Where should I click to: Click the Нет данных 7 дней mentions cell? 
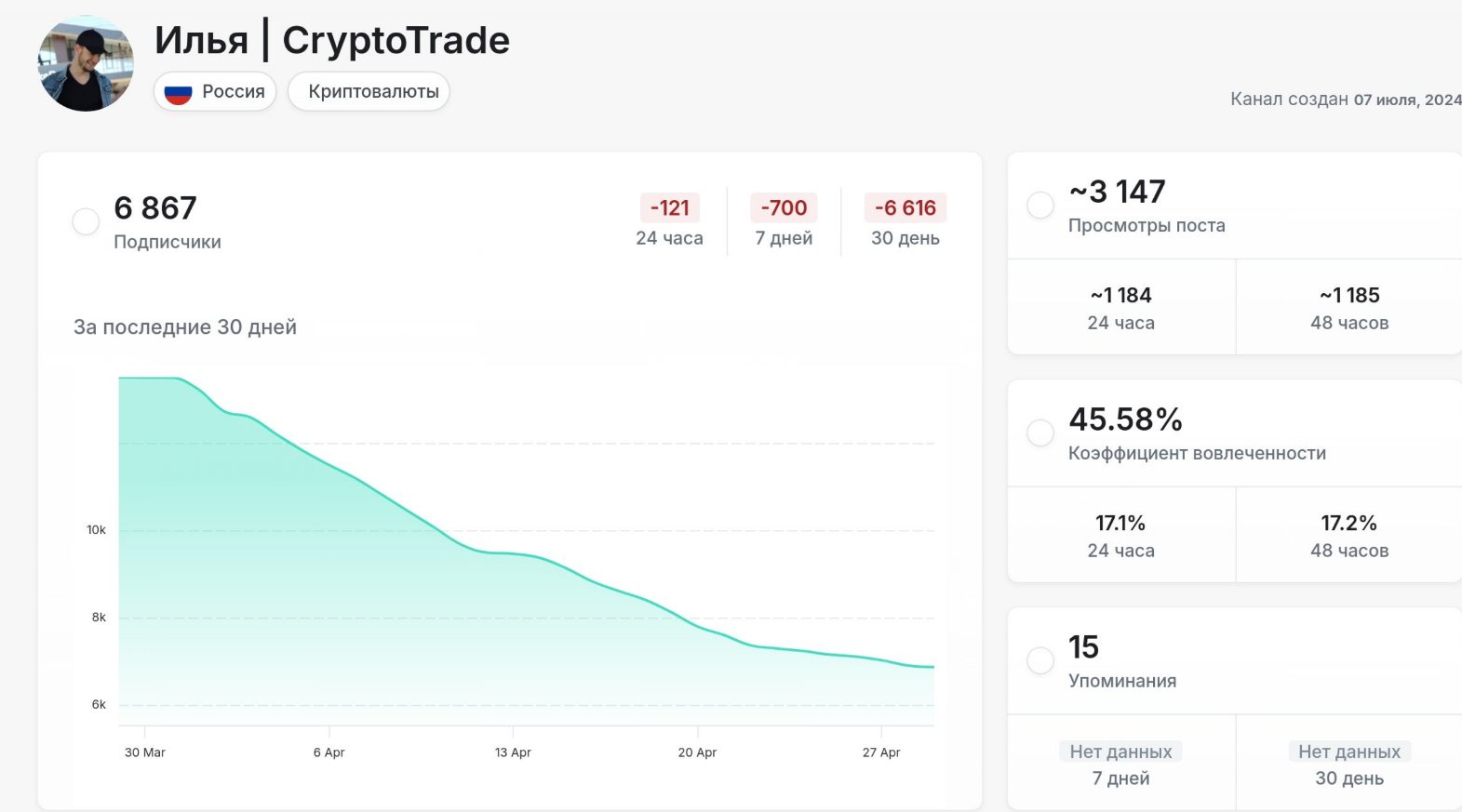point(1120,764)
